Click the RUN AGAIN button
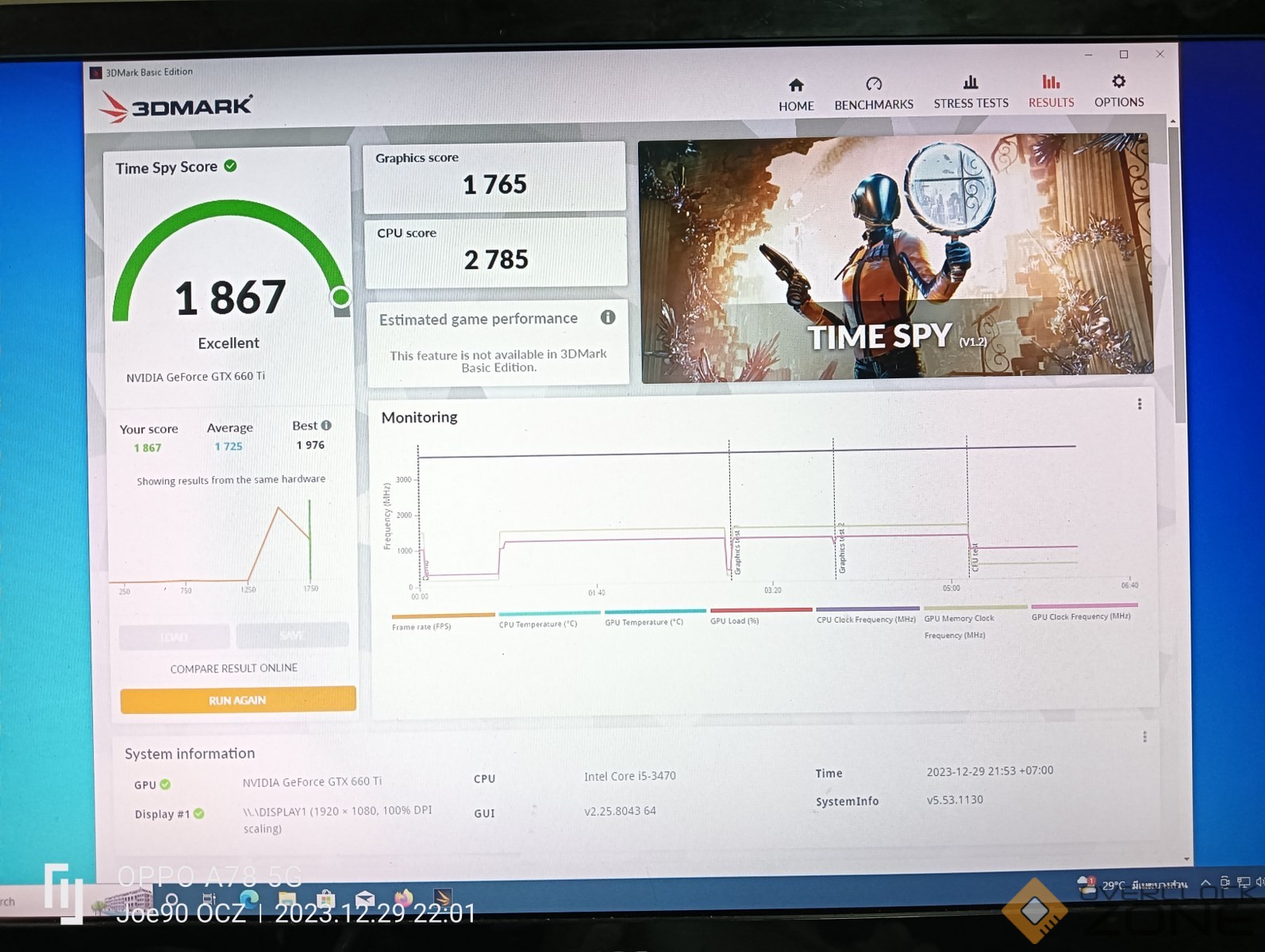The width and height of the screenshot is (1265, 952). [238, 700]
